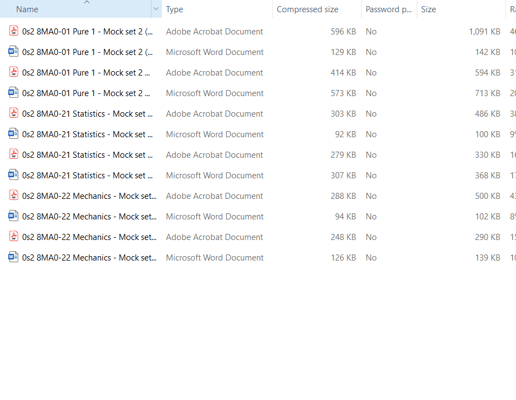Click the 1,091 KB size value
Viewport: 516px width, 400px height.
click(x=485, y=32)
